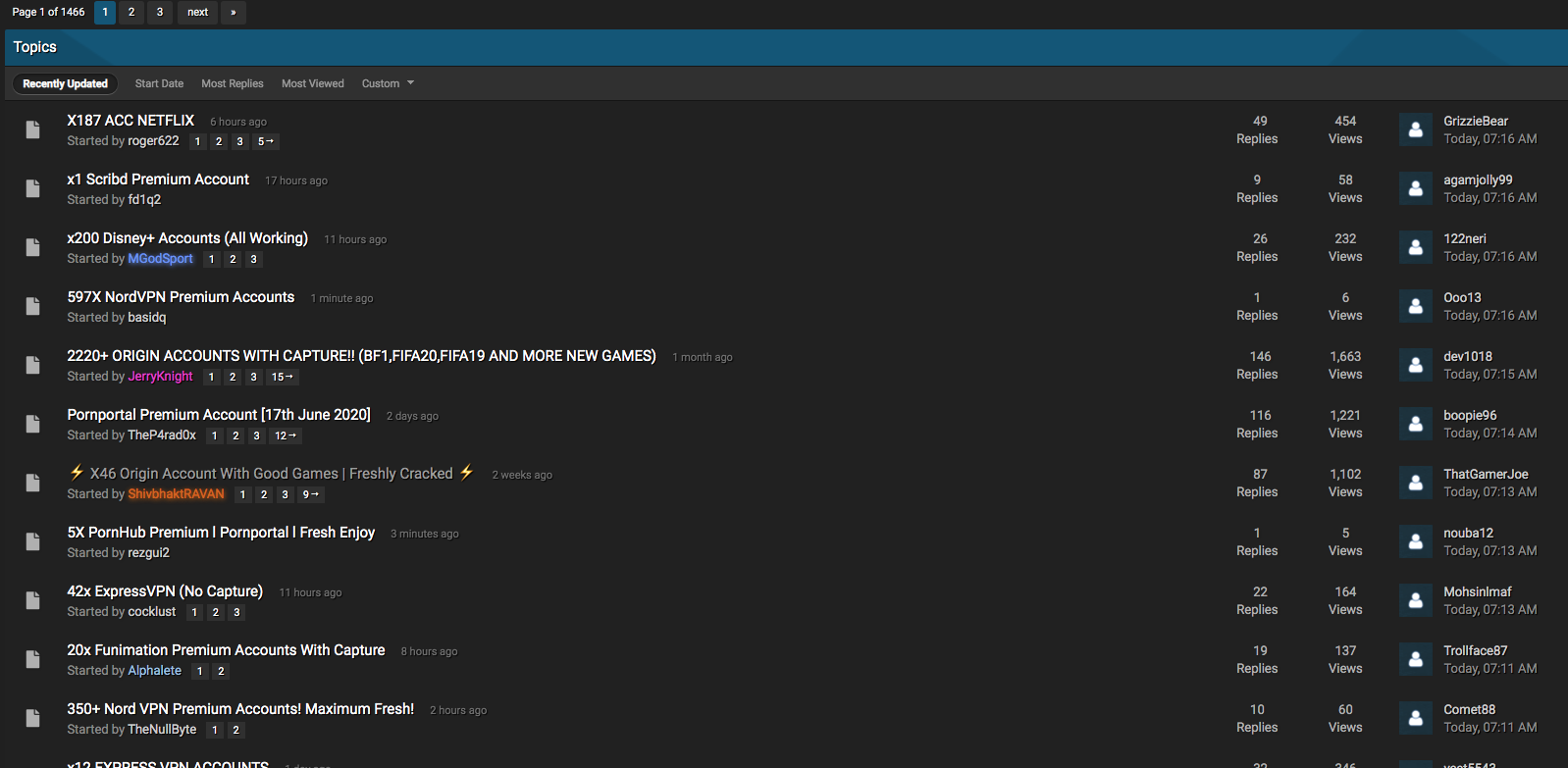Open the page-jump control 'Page 1 of 1466'
The width and height of the screenshot is (1568, 768).
point(48,12)
